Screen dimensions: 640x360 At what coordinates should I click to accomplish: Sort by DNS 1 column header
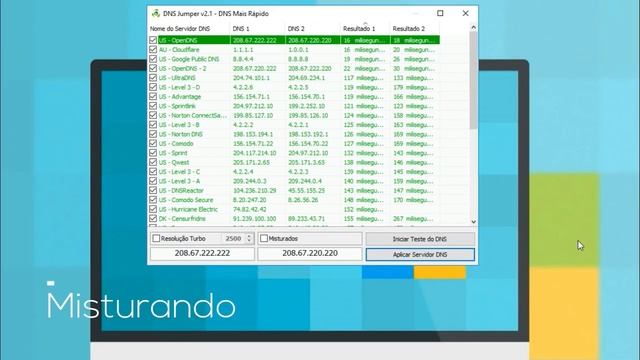click(x=257, y=29)
